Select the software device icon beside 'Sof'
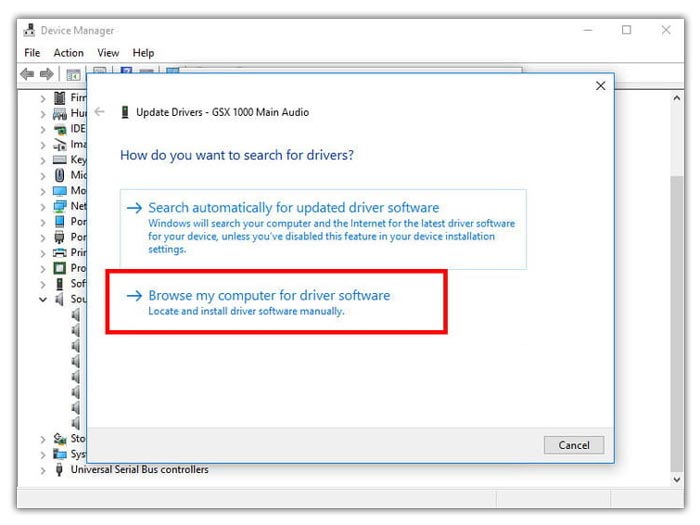The height and width of the screenshot is (525, 700). pyautogui.click(x=59, y=284)
